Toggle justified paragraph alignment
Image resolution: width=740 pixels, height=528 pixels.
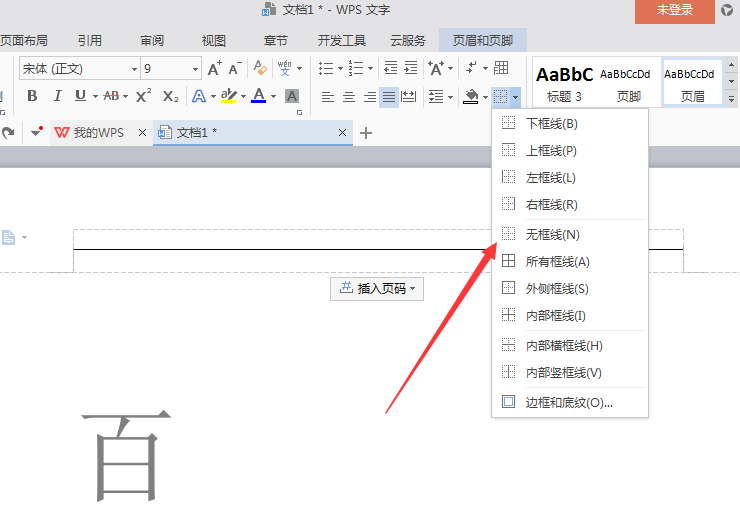coord(389,97)
